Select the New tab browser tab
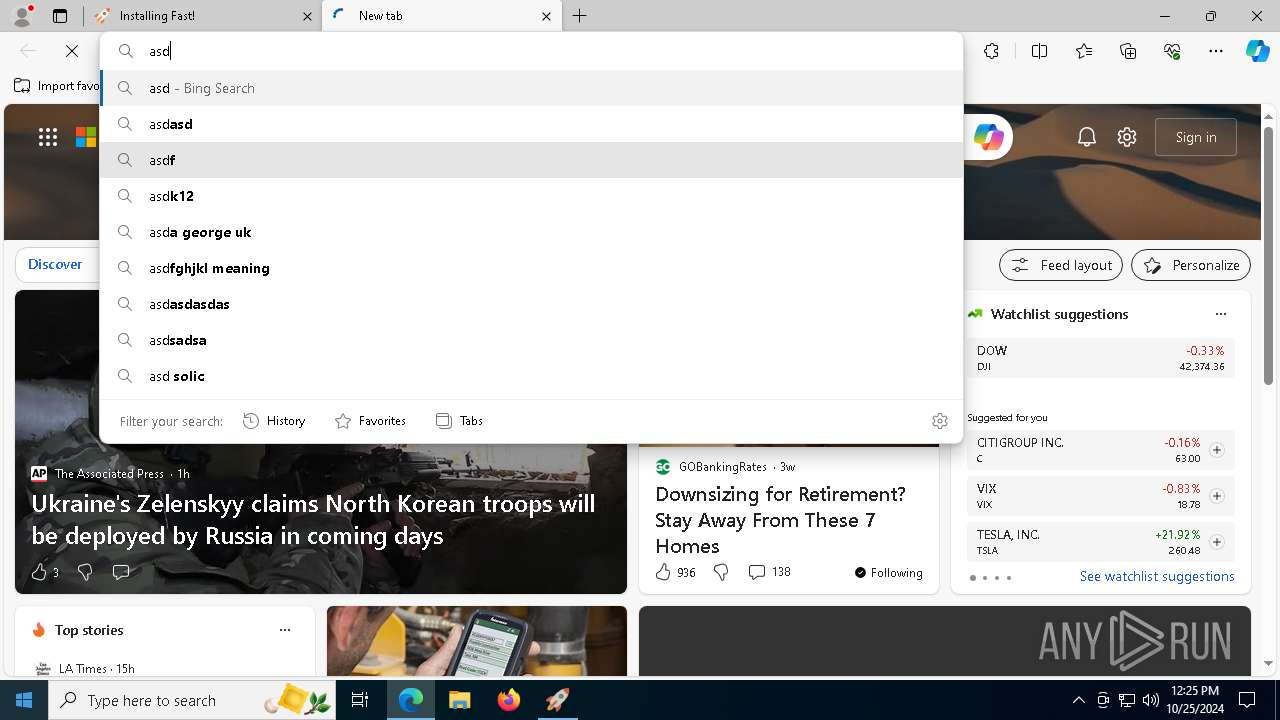1280x720 pixels. [441, 16]
